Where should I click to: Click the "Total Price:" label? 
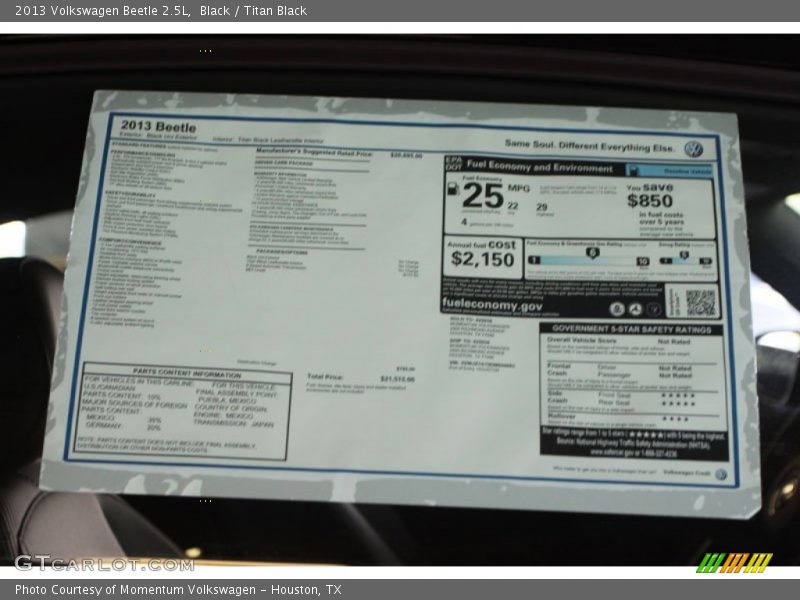click(x=325, y=377)
